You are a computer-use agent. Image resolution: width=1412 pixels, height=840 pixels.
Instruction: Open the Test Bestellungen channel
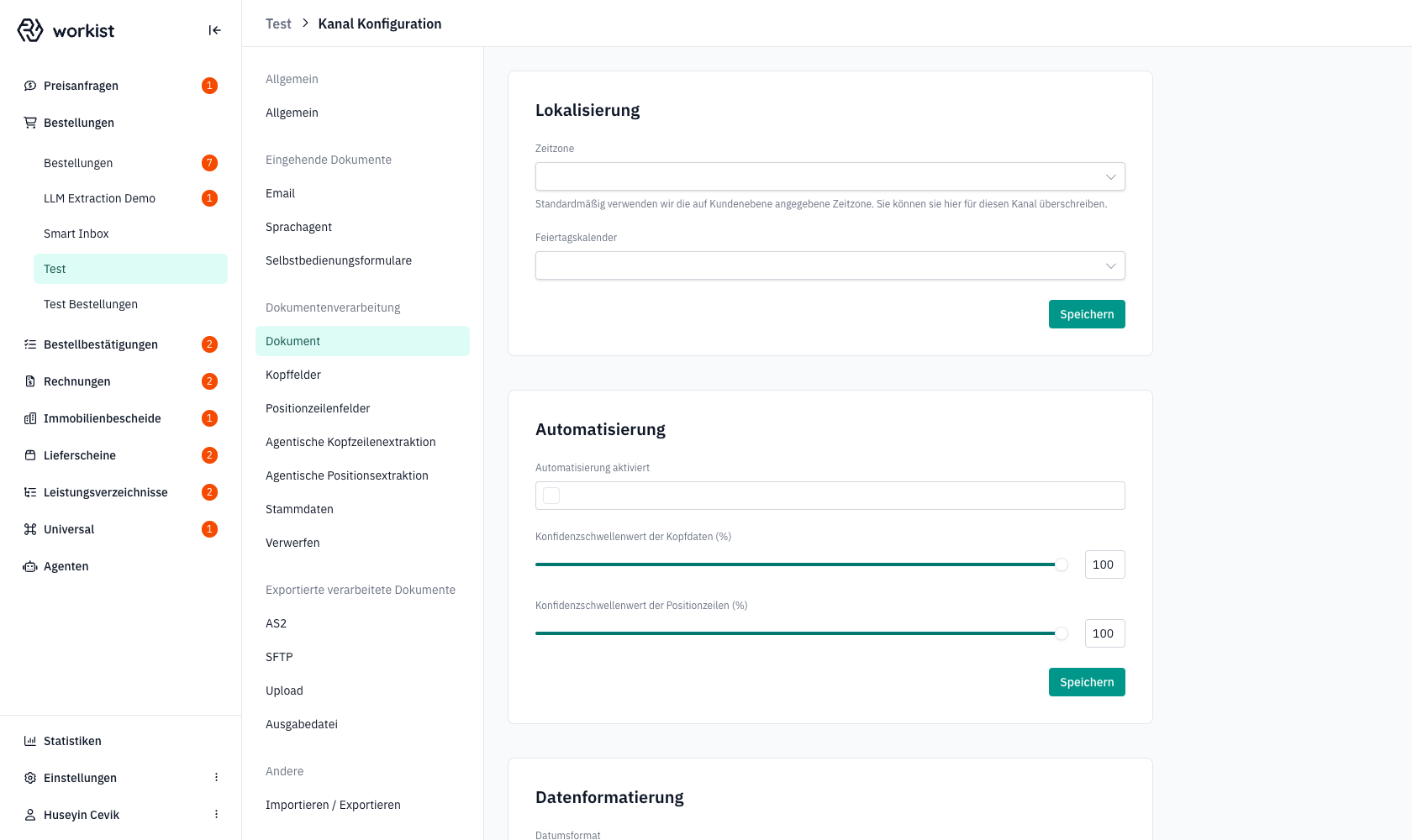[130, 304]
